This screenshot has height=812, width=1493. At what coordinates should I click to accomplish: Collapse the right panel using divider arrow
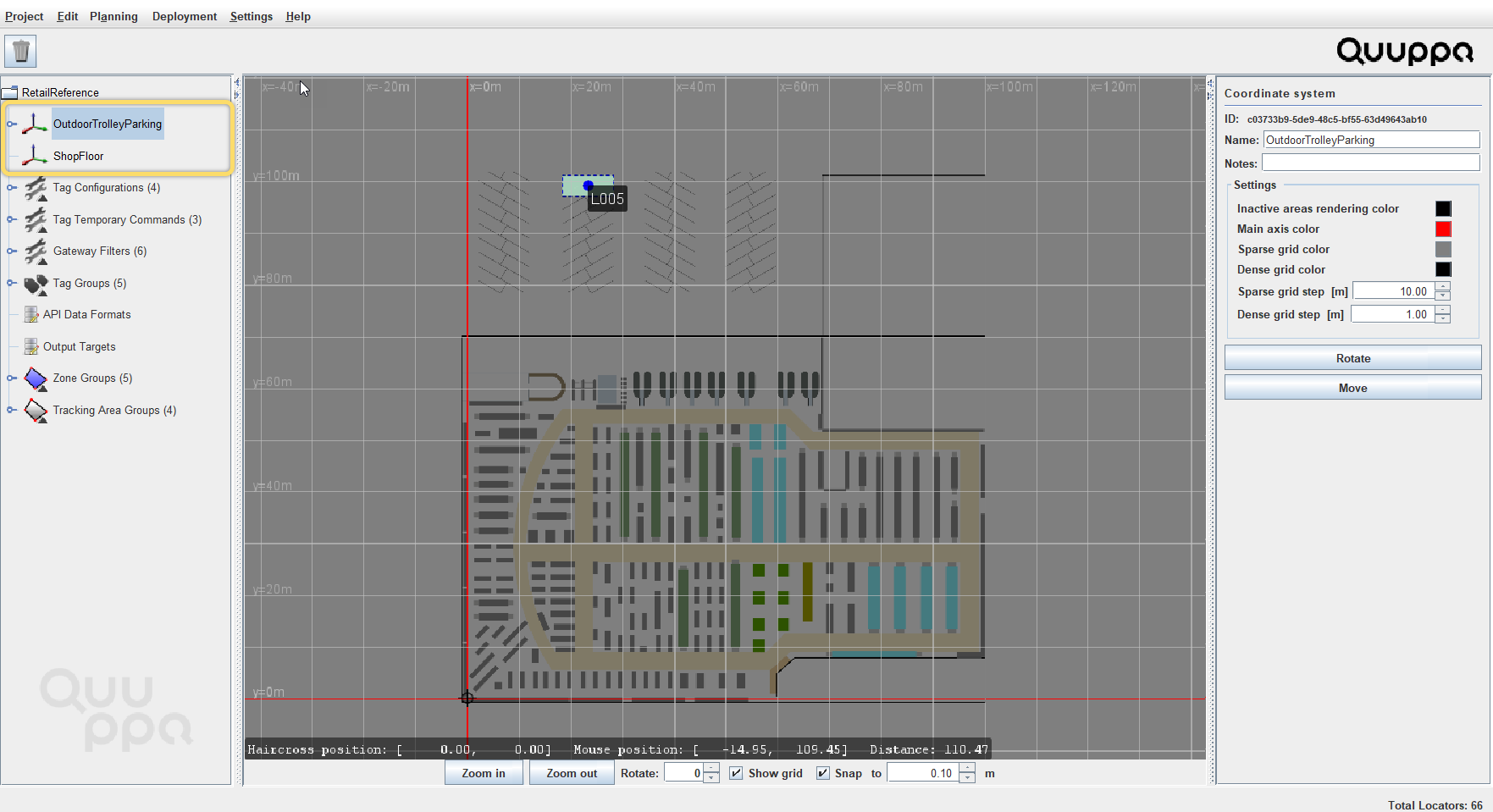point(1211,95)
